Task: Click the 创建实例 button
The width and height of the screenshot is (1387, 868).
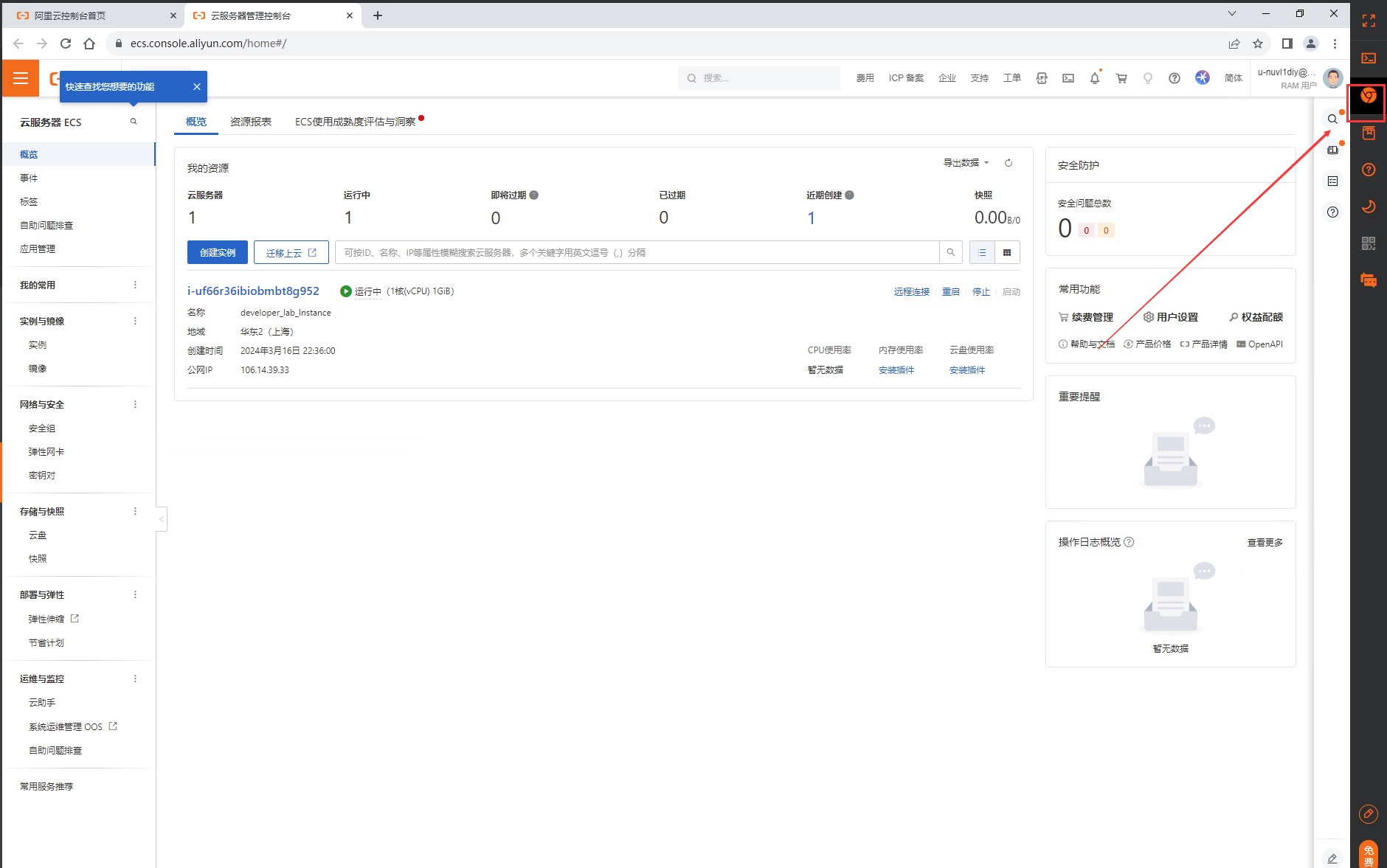Action: click(x=218, y=252)
